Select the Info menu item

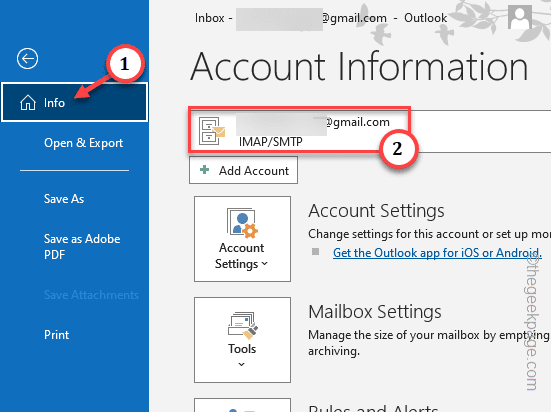[74, 102]
